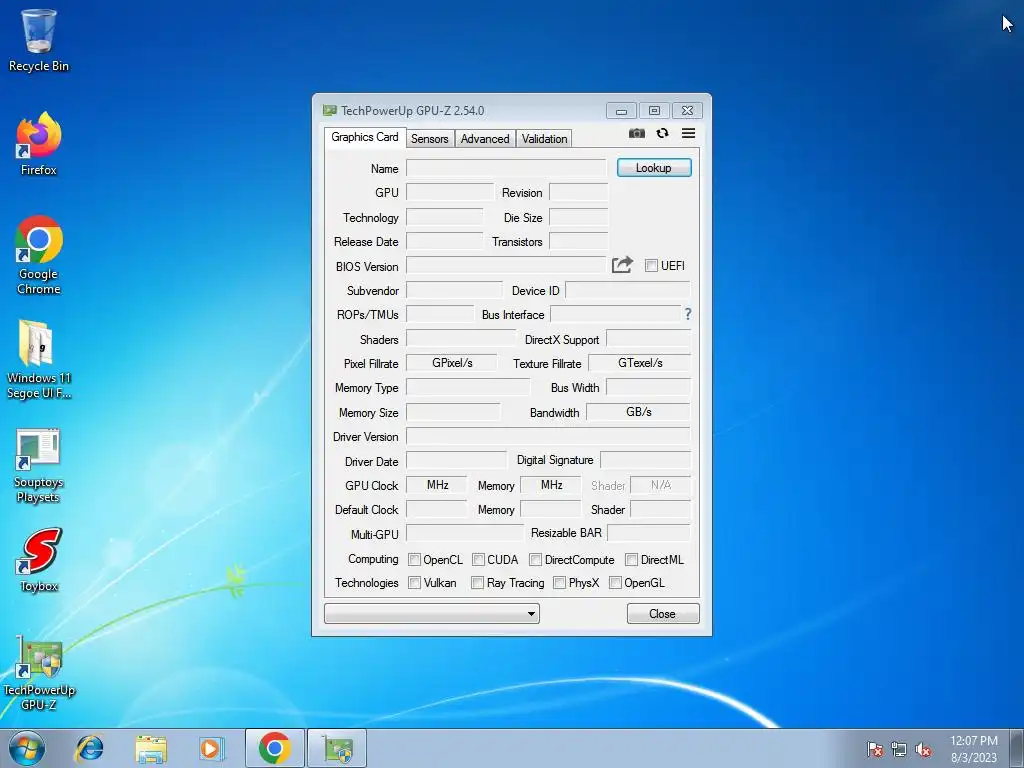1024x768 pixels.
Task: Click the Name input field
Action: click(x=506, y=168)
